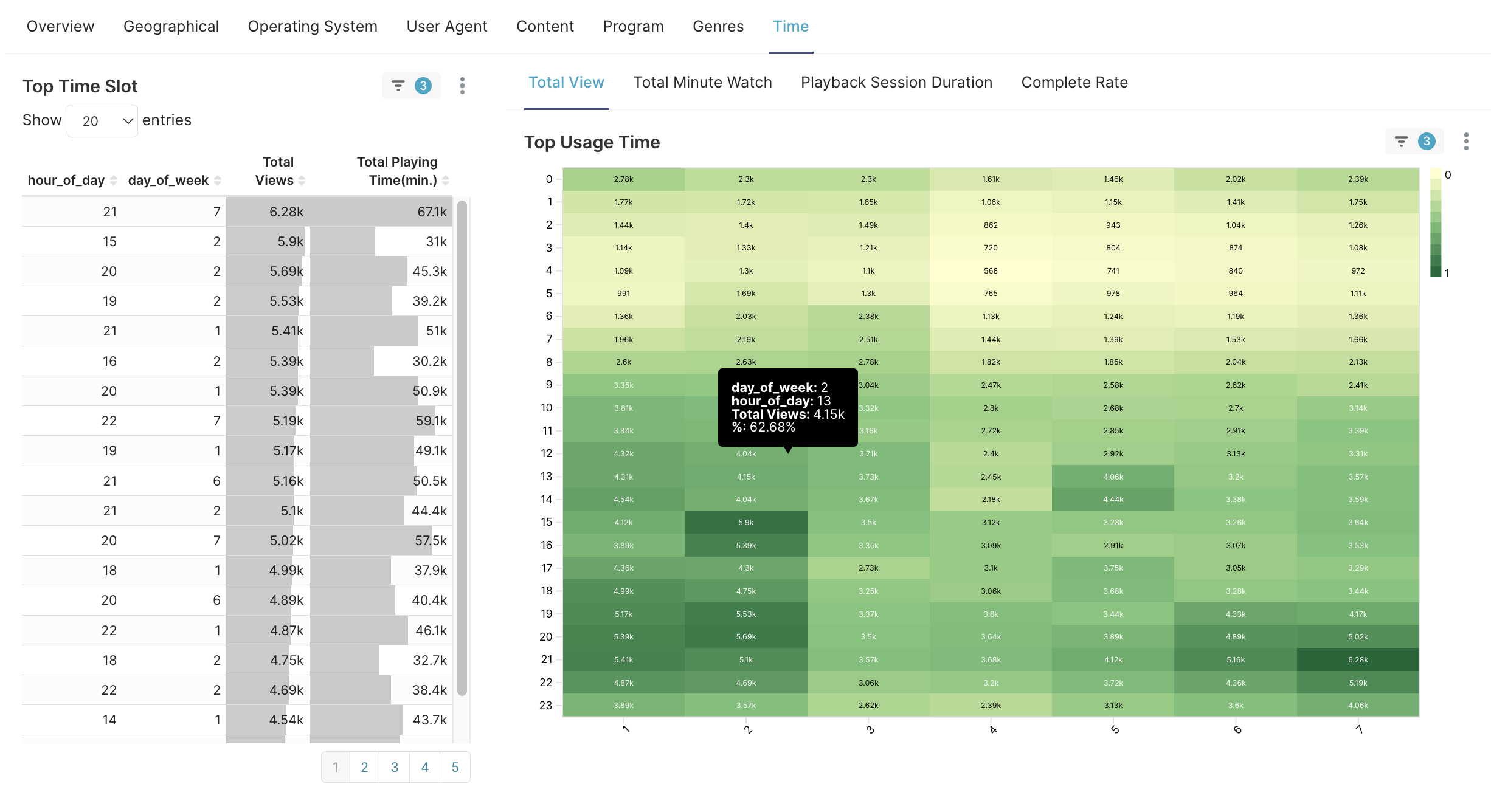Open the User Agent tab
The width and height of the screenshot is (1491, 812).
[x=447, y=26]
